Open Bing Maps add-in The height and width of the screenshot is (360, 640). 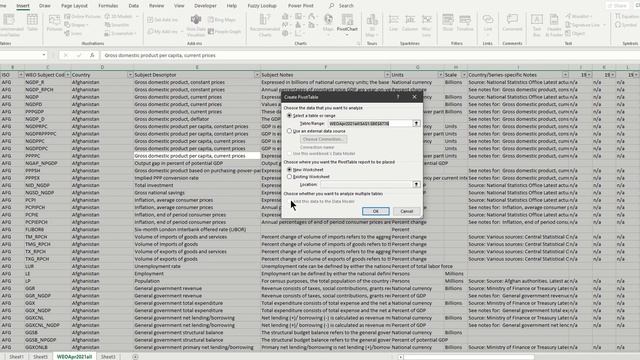[x=222, y=20]
